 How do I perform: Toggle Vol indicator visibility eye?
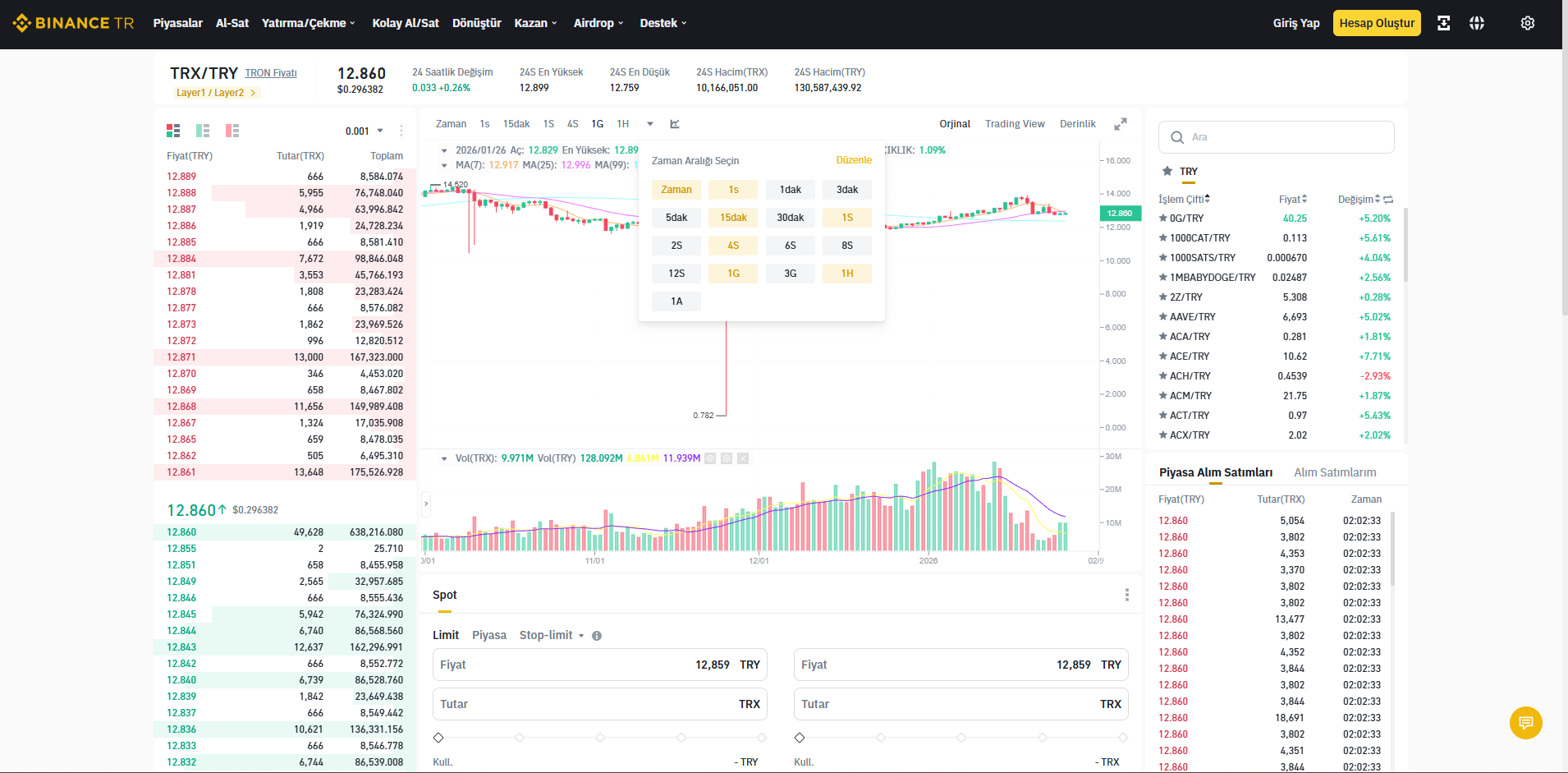coord(710,458)
